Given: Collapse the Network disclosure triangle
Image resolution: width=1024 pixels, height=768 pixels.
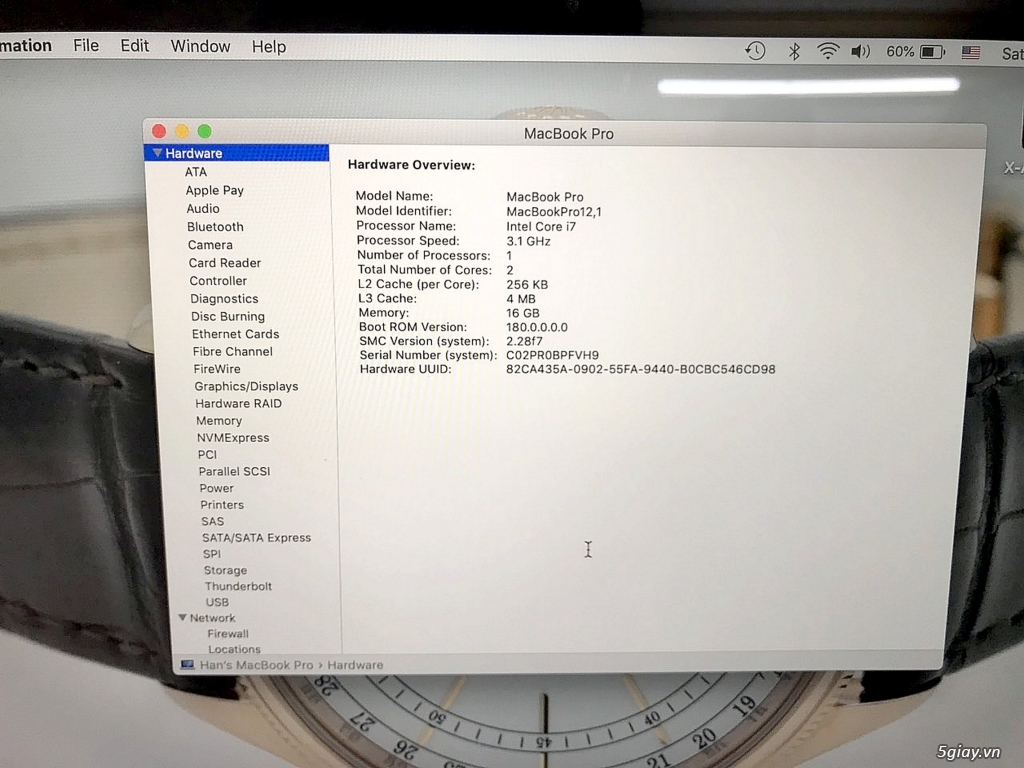Looking at the screenshot, I should tap(183, 617).
